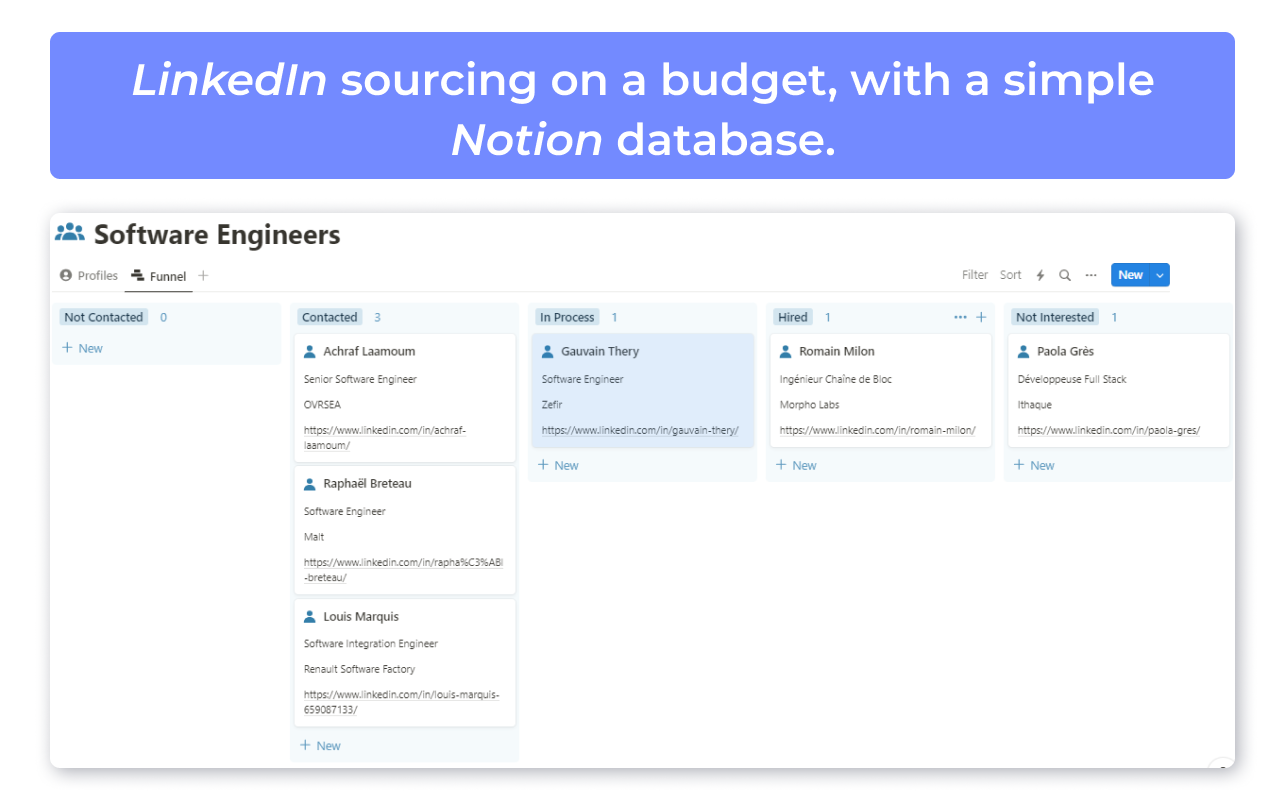Screen dimensions: 1280x800
Task: Click plus icon in Hired column header
Action: 981,317
